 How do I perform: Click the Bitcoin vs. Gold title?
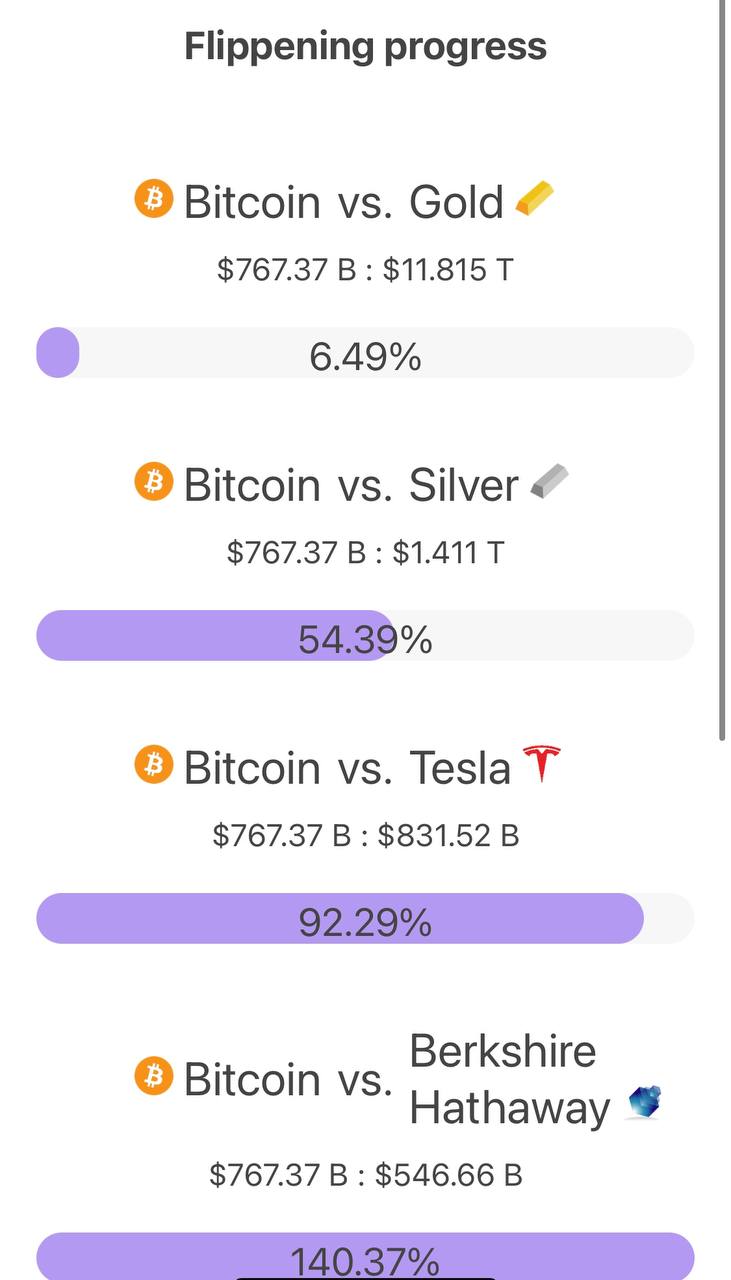tap(343, 201)
